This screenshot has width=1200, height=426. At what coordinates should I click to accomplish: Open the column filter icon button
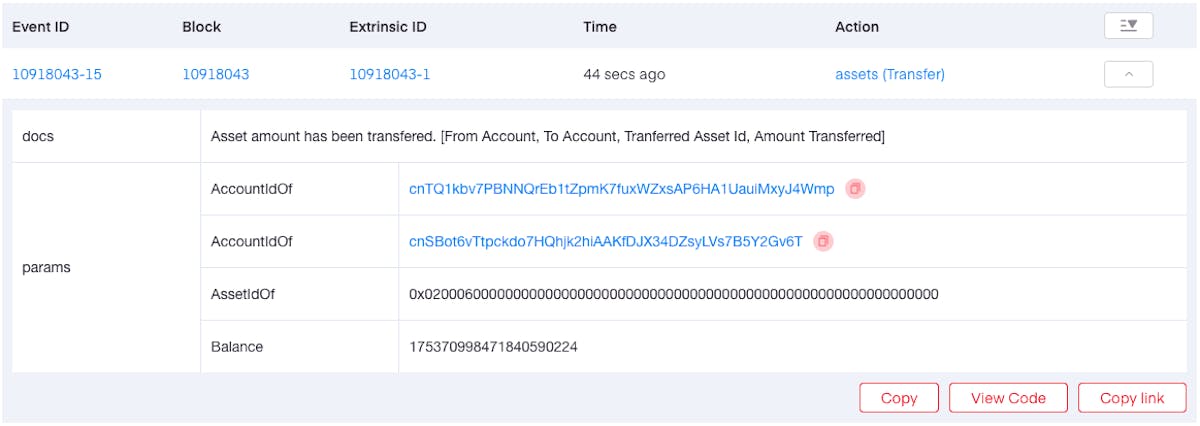coord(1128,26)
